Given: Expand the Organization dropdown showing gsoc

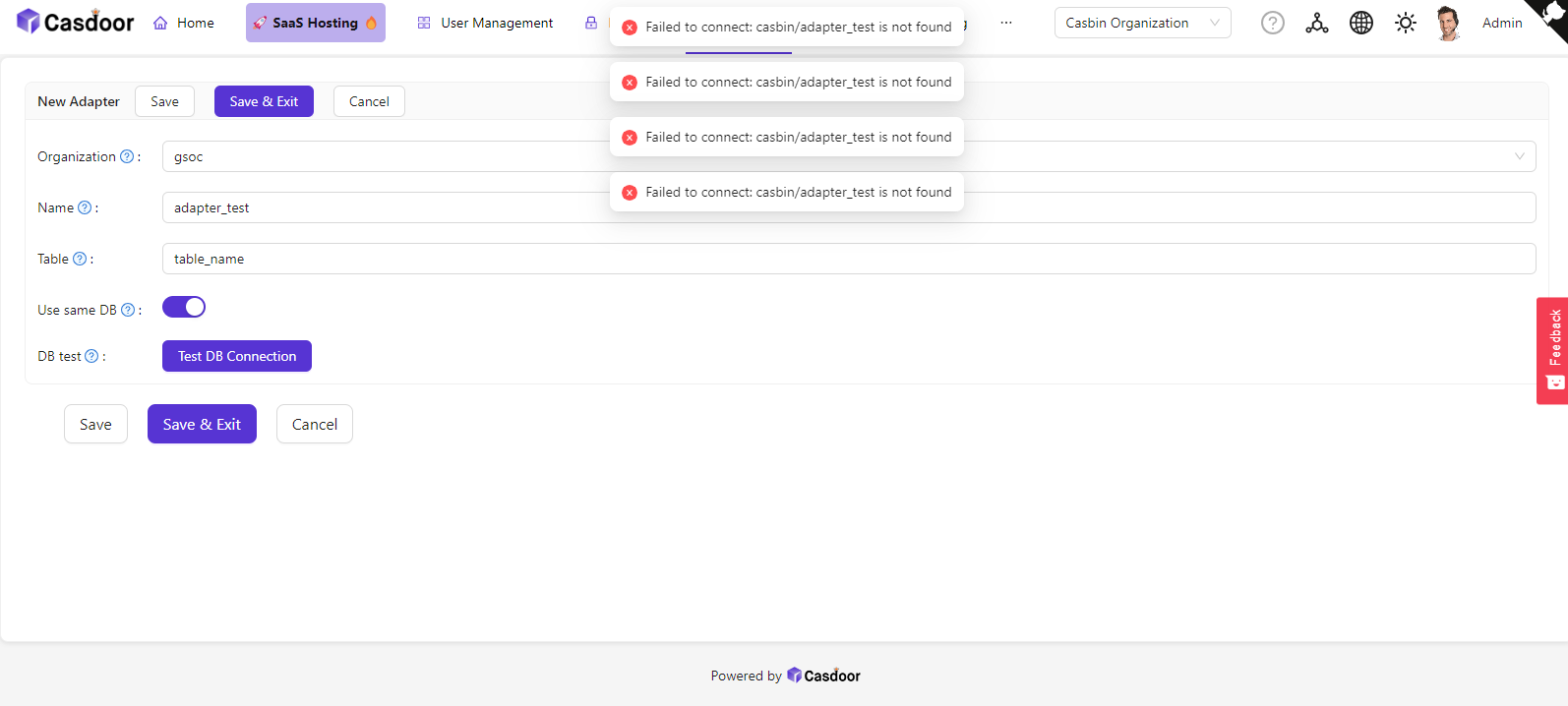Looking at the screenshot, I should pos(849,156).
